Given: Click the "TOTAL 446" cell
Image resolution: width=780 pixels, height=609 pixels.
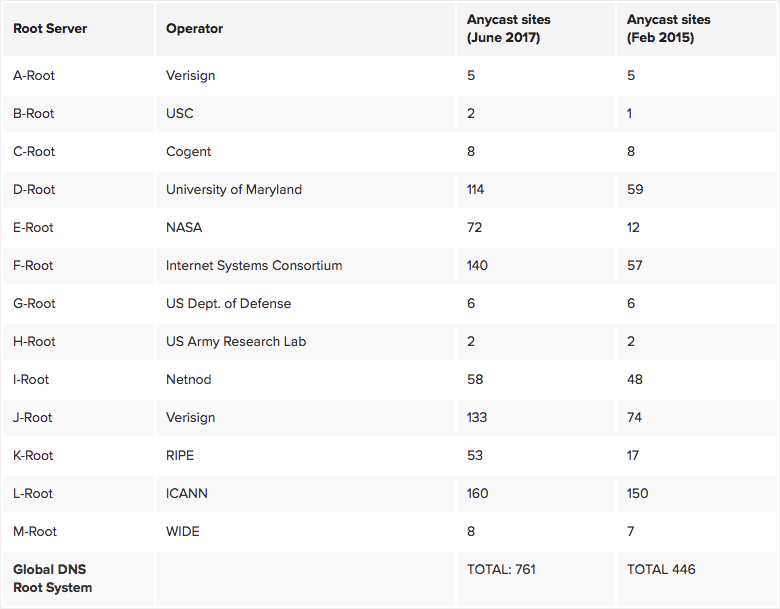Looking at the screenshot, I should point(661,569).
